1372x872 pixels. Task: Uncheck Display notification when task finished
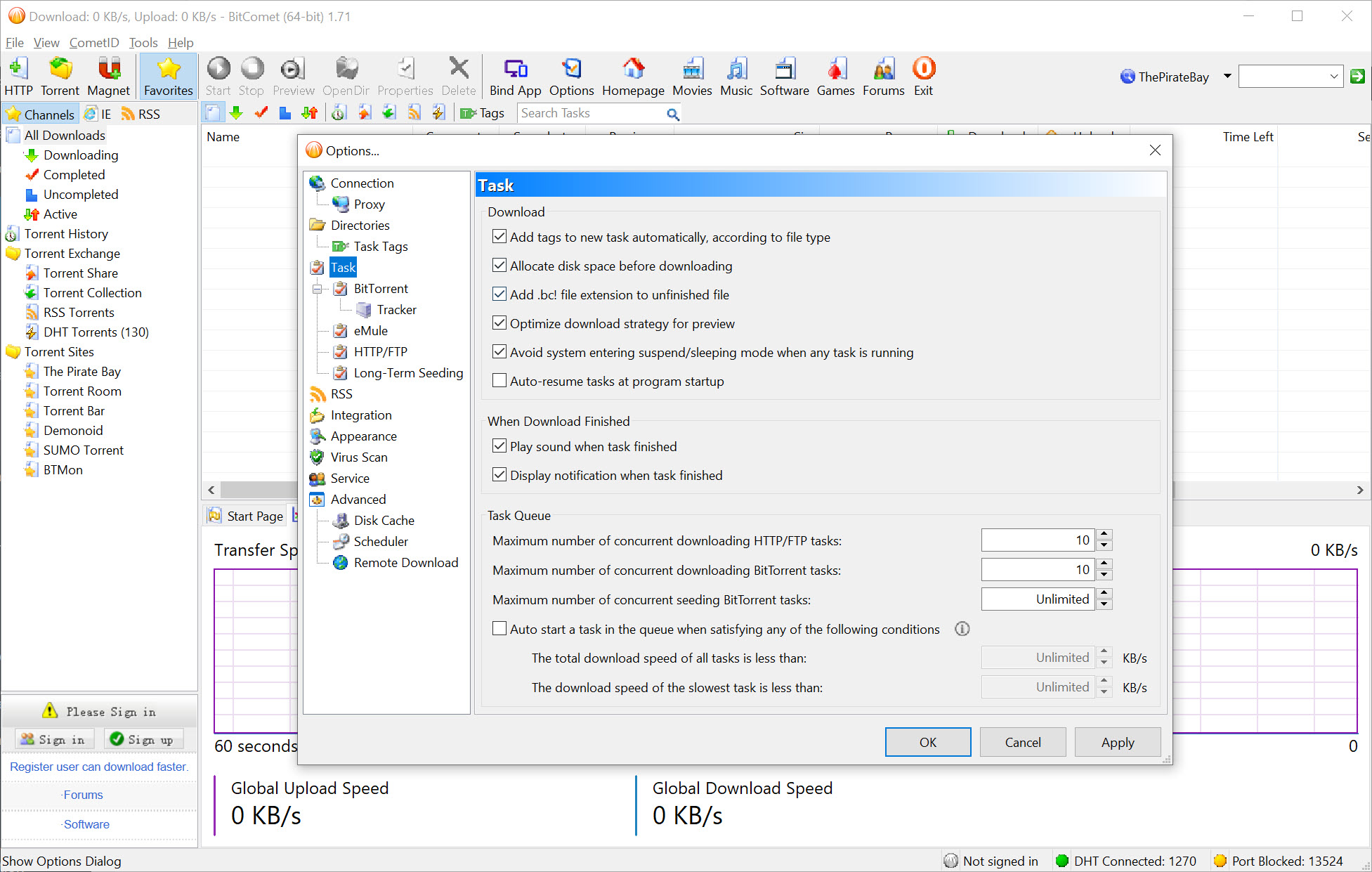click(x=499, y=475)
